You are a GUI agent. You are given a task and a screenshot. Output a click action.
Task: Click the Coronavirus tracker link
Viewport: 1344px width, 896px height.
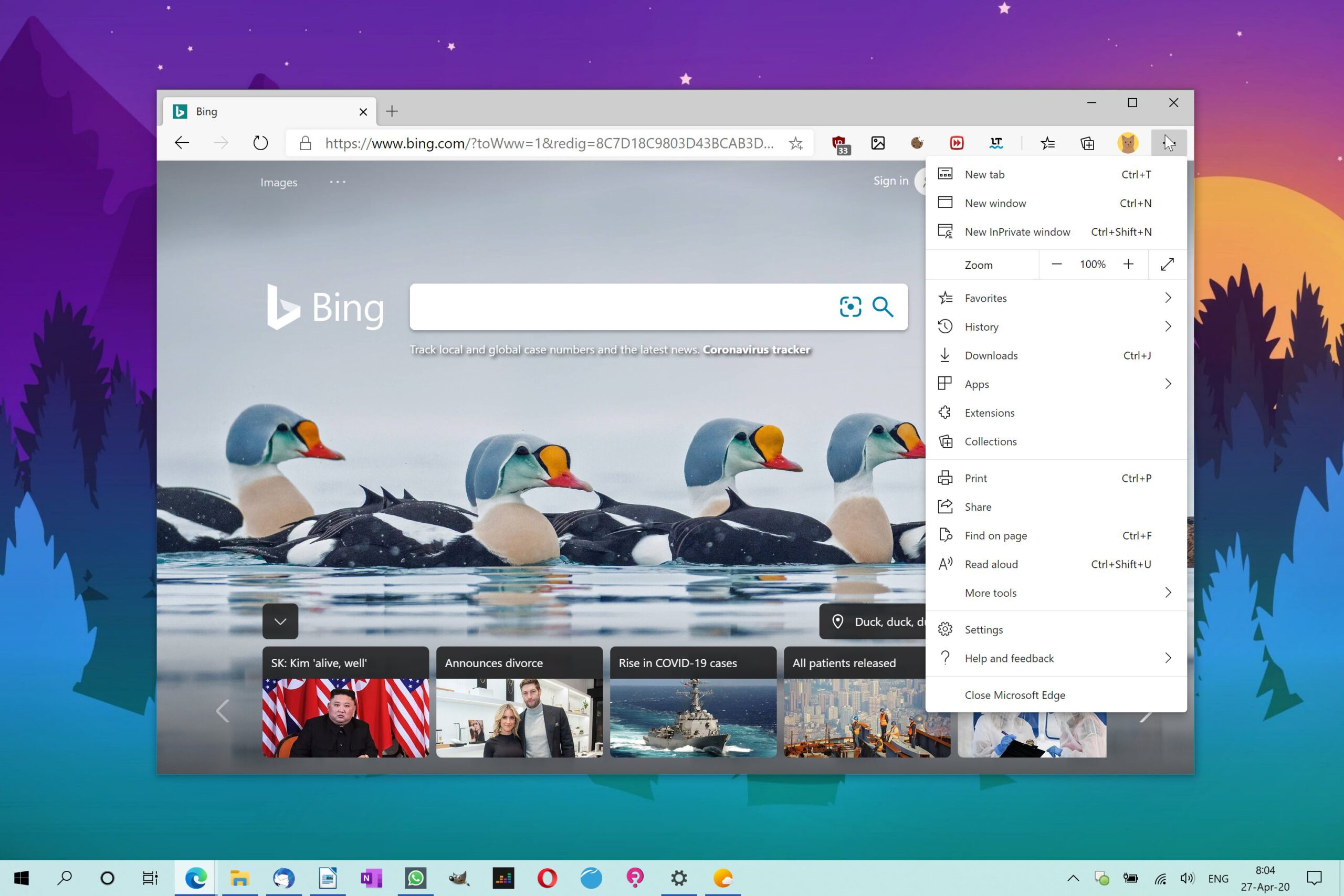point(757,350)
